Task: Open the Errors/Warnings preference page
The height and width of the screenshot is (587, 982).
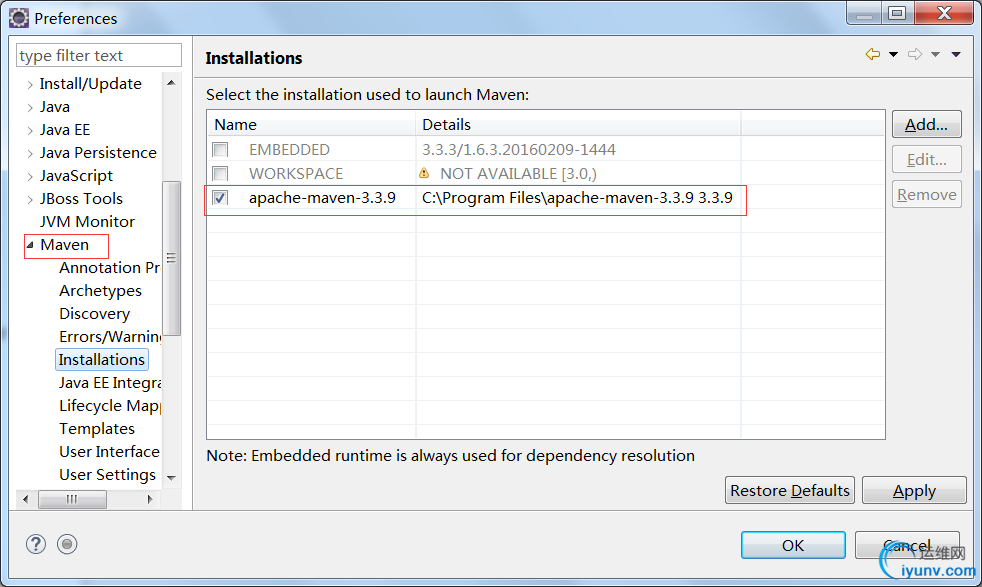Action: click(x=110, y=337)
